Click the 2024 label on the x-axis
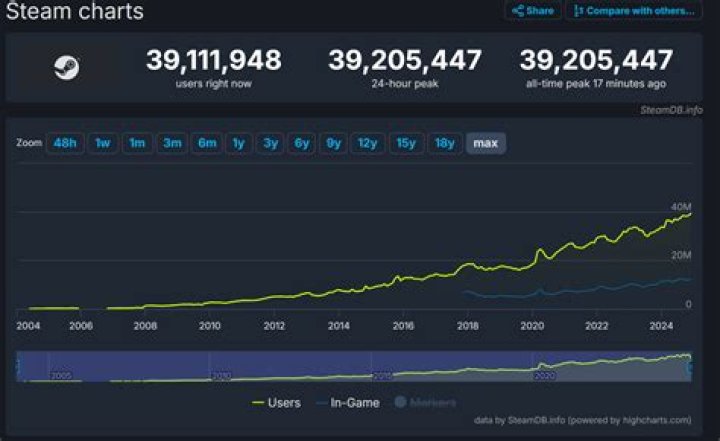720x441 pixels. (661, 326)
